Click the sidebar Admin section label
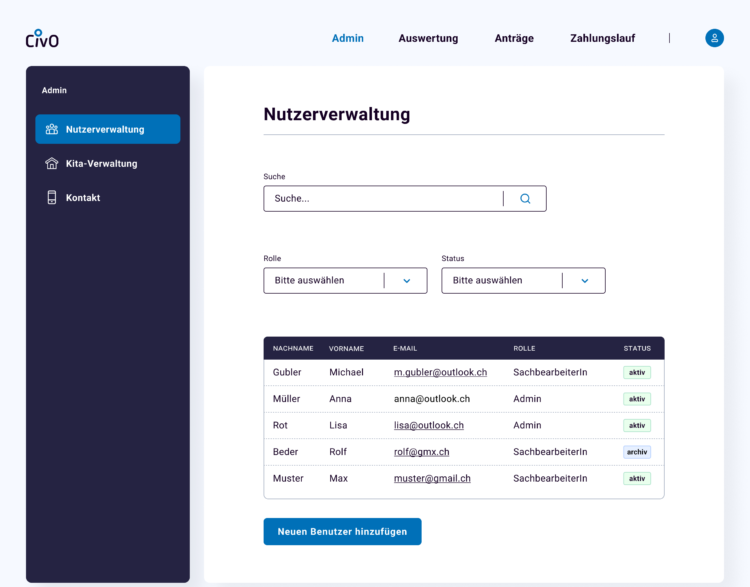 point(54,90)
